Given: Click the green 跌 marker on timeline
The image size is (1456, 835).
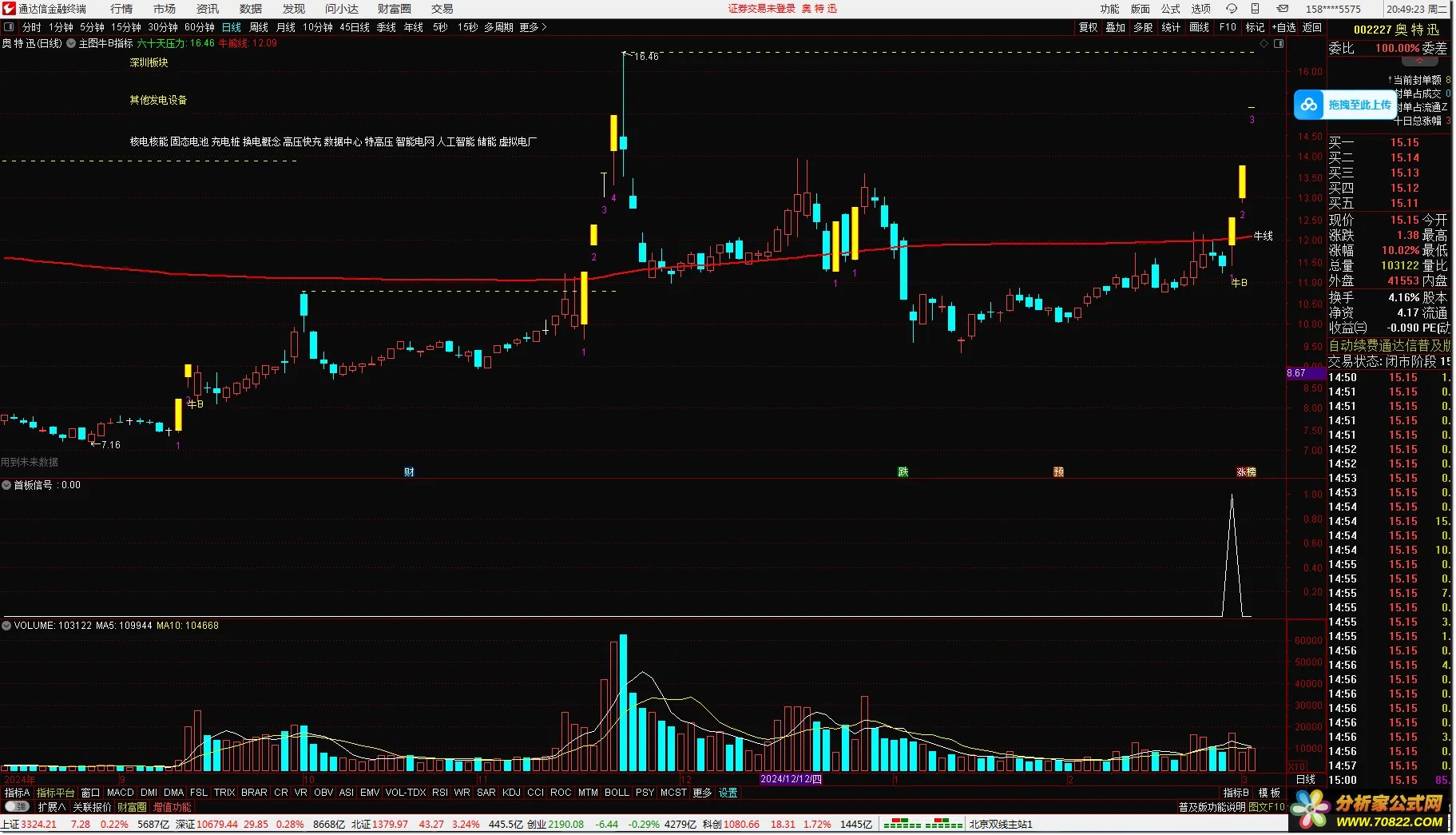Looking at the screenshot, I should click(x=903, y=472).
